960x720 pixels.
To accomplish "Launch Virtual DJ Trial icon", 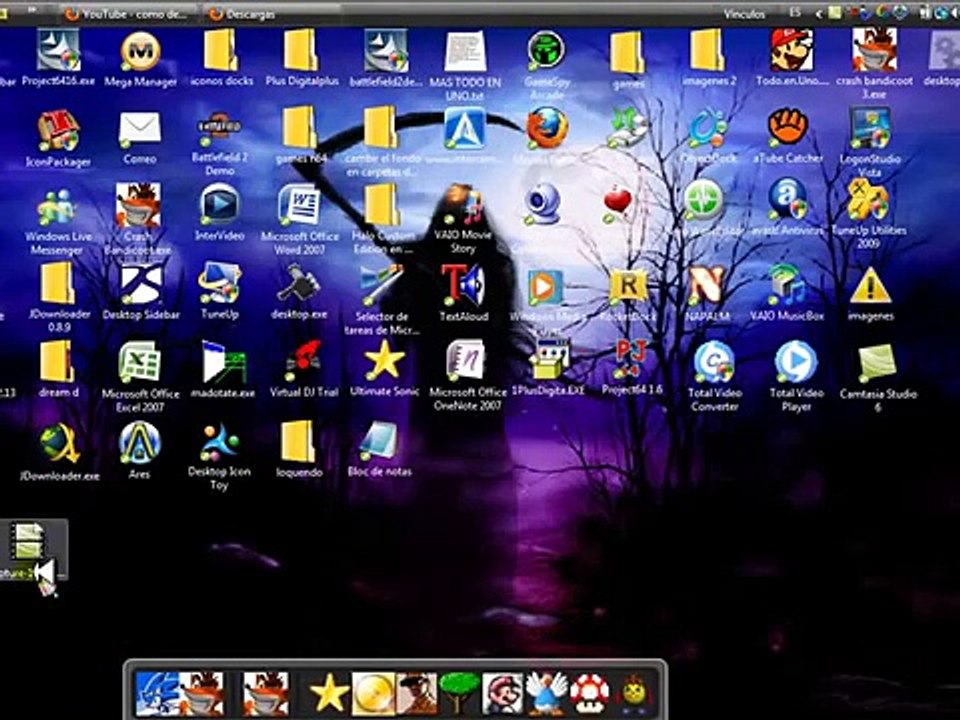I will 304,361.
